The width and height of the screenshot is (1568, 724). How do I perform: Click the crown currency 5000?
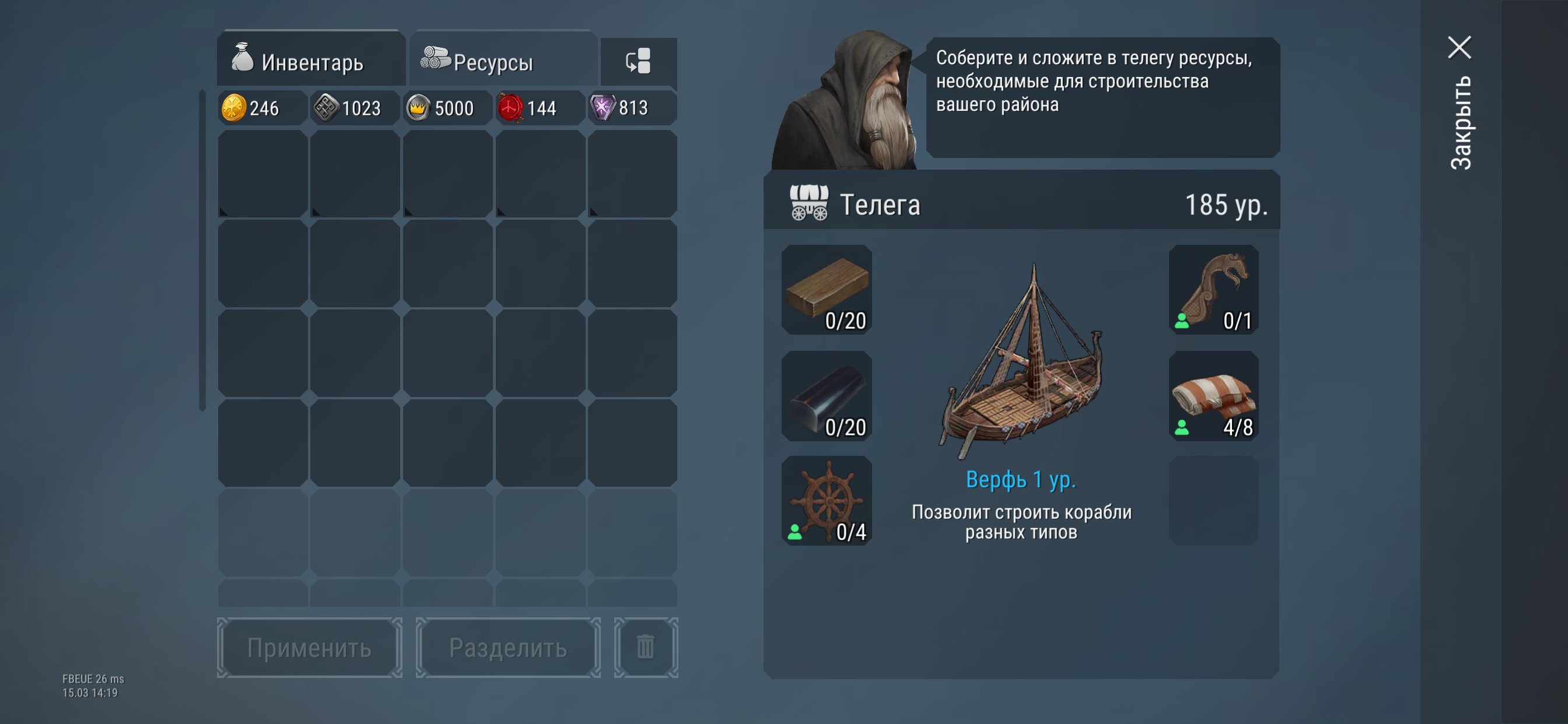pyautogui.click(x=447, y=108)
